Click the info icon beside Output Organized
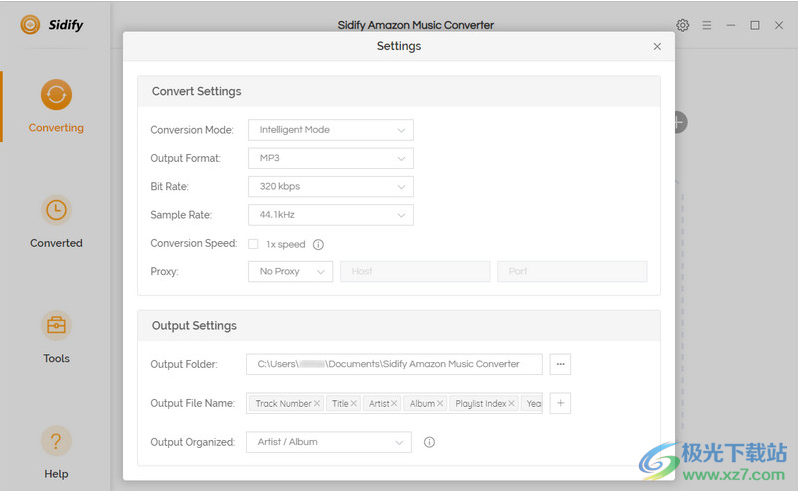 tap(429, 442)
